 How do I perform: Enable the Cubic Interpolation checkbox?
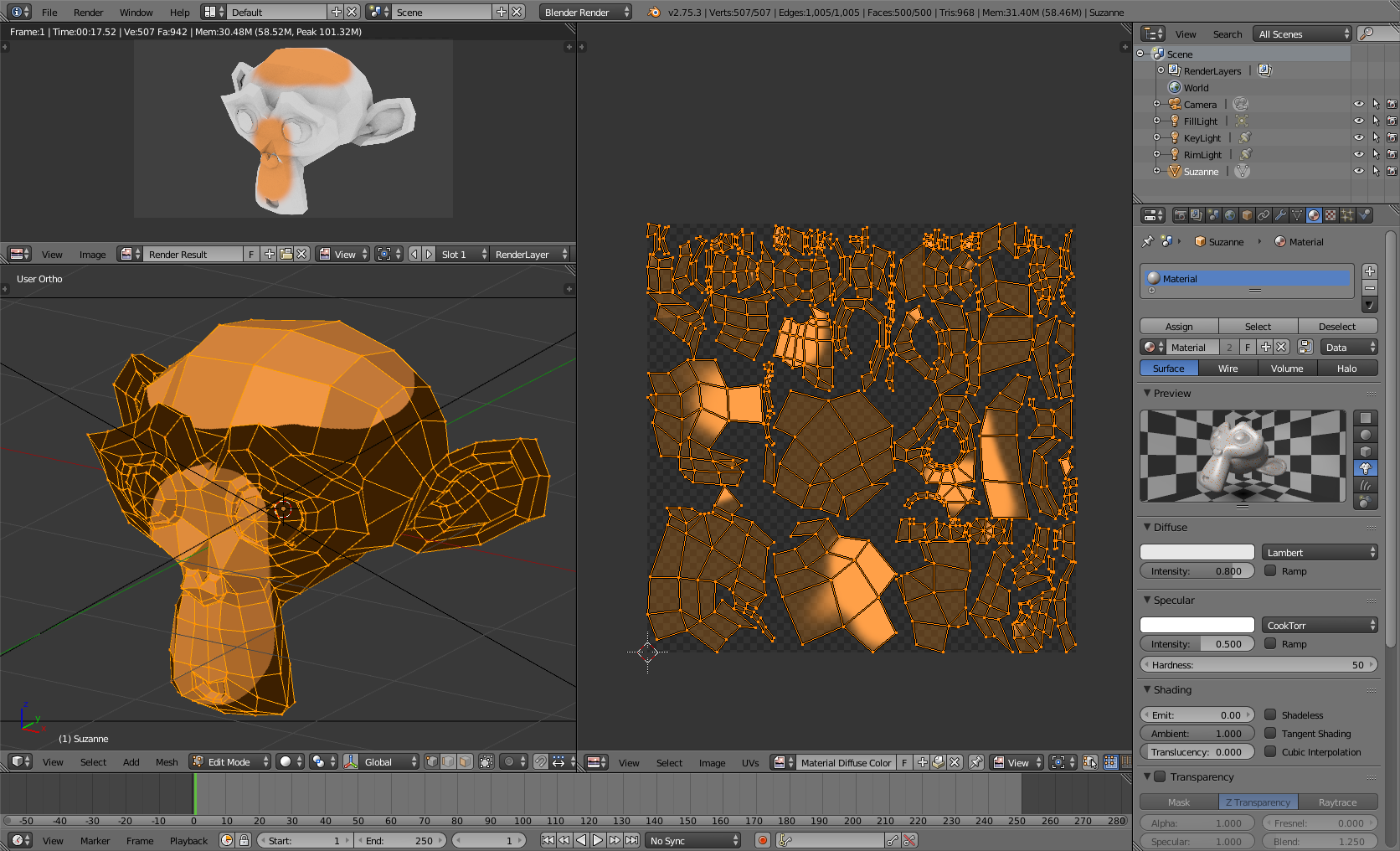(1270, 751)
